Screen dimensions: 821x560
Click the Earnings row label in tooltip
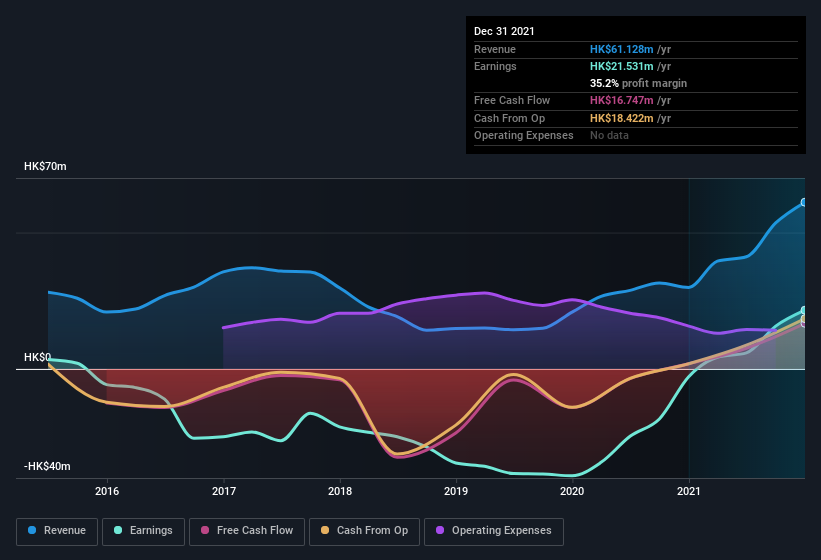495,66
